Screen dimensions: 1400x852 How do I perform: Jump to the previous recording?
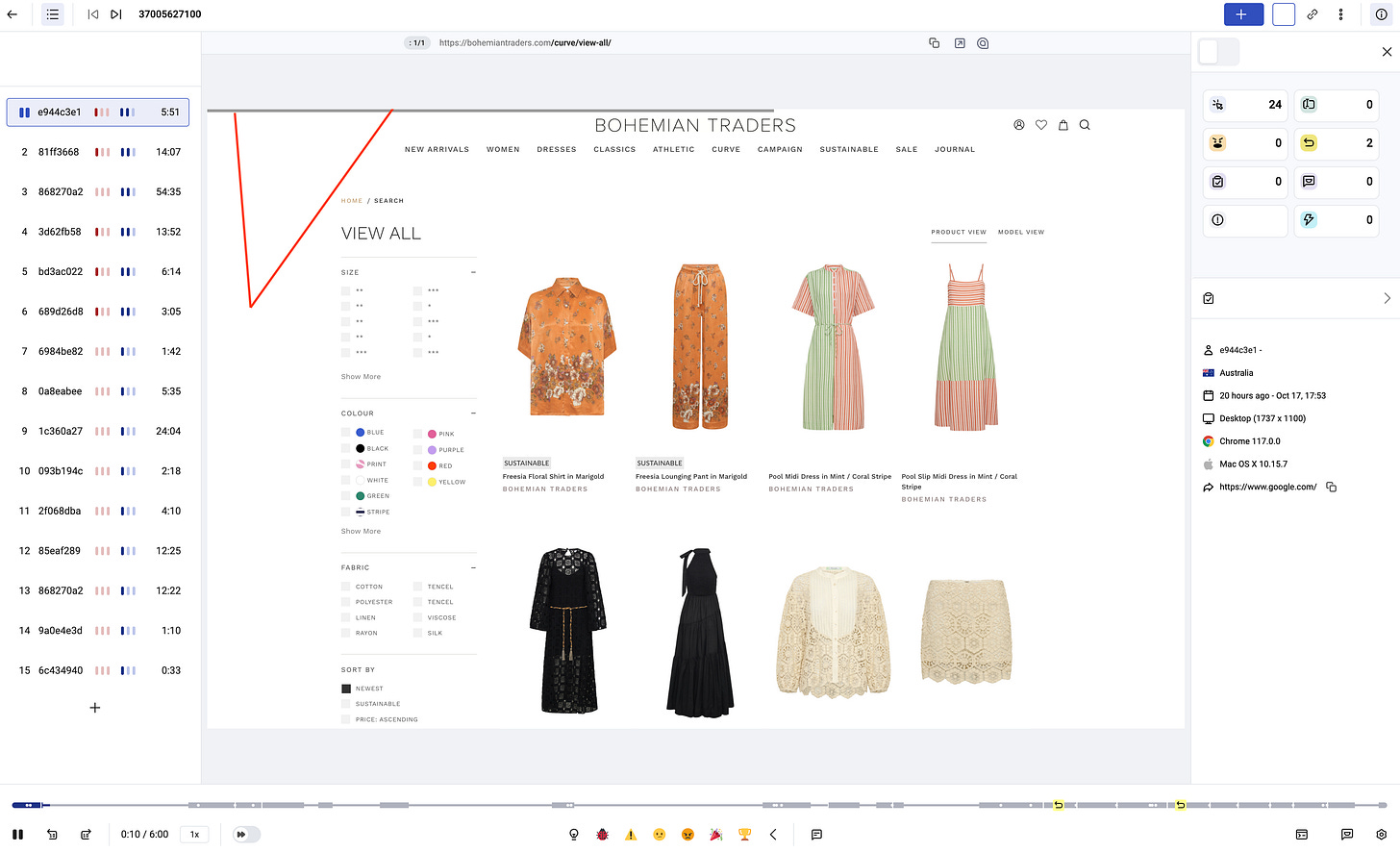pyautogui.click(x=92, y=14)
